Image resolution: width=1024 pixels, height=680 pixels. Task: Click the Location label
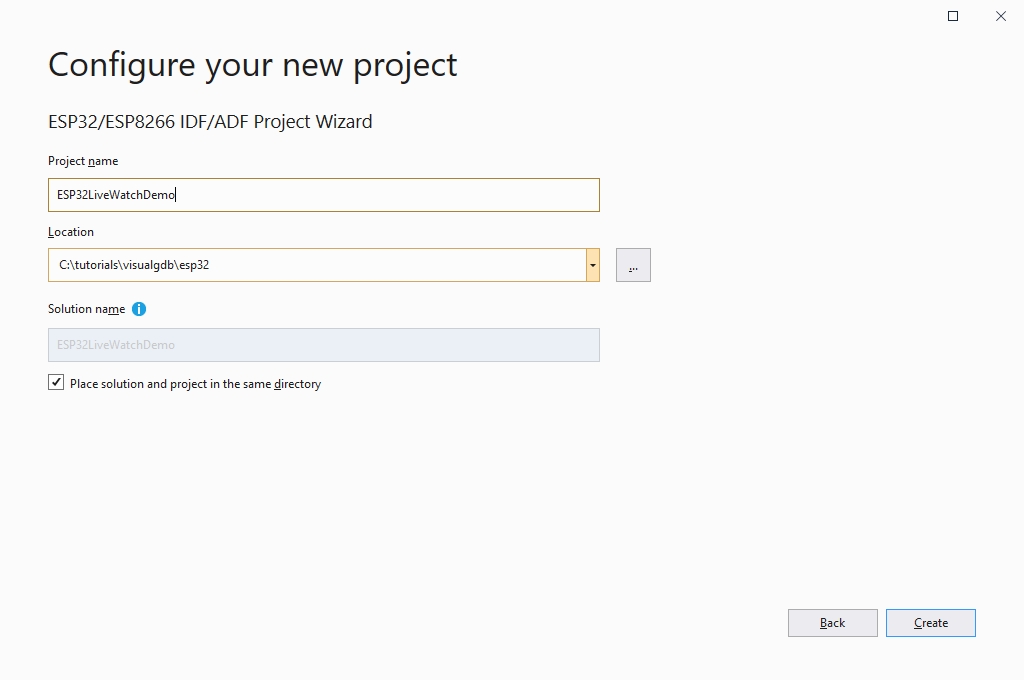click(x=71, y=232)
